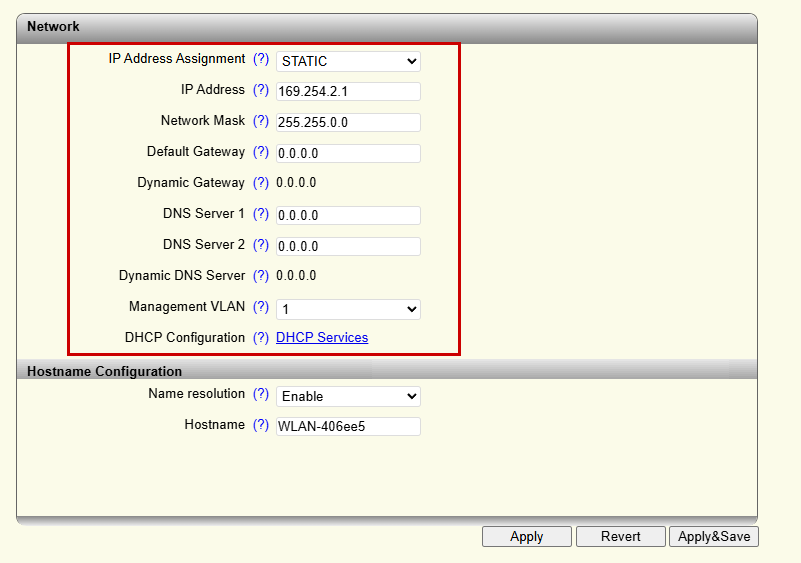Click into the IP Address input field
This screenshot has width=801, height=563.
coord(348,92)
